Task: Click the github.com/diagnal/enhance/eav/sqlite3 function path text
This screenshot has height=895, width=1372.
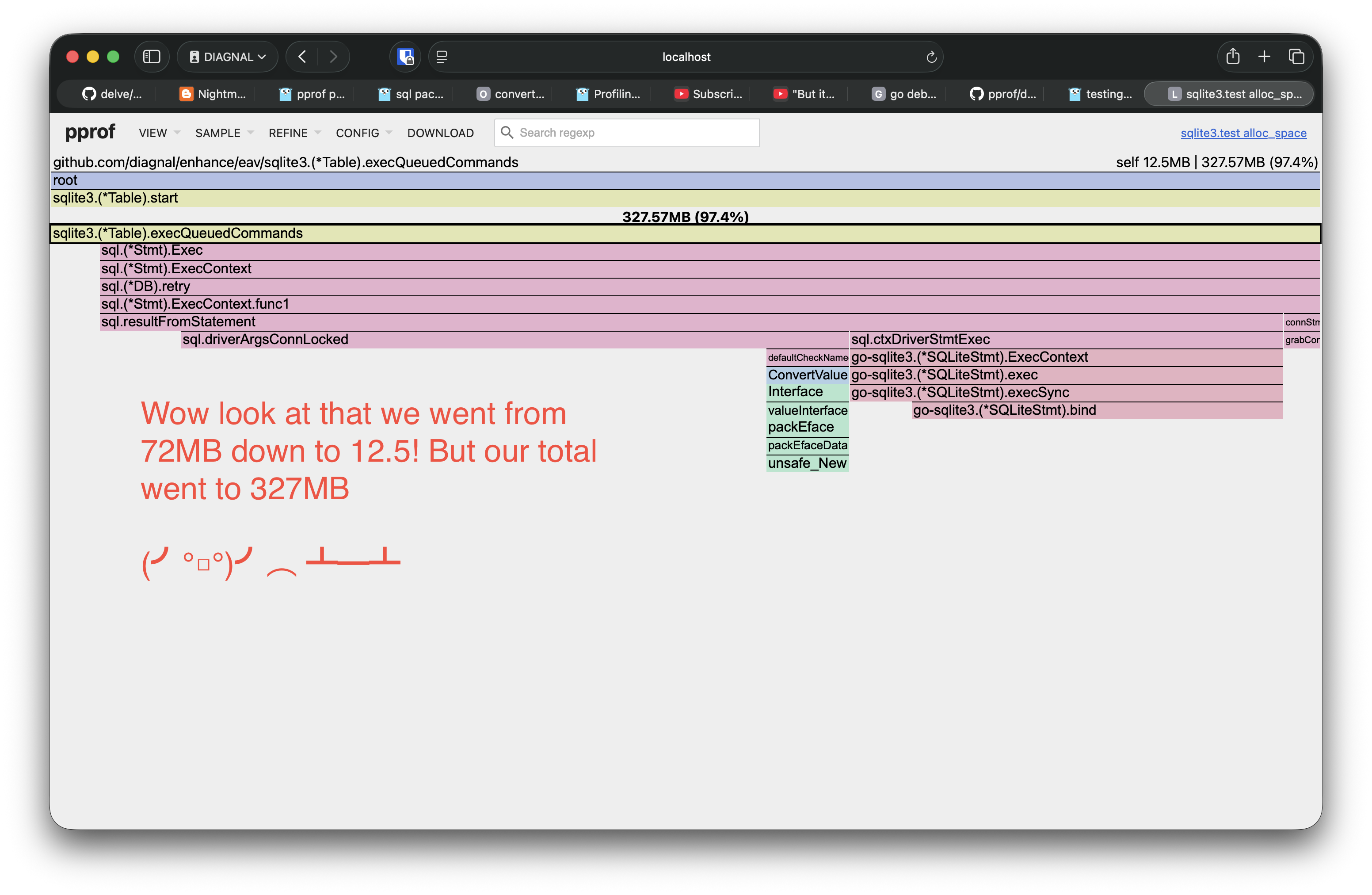Action: click(x=286, y=163)
